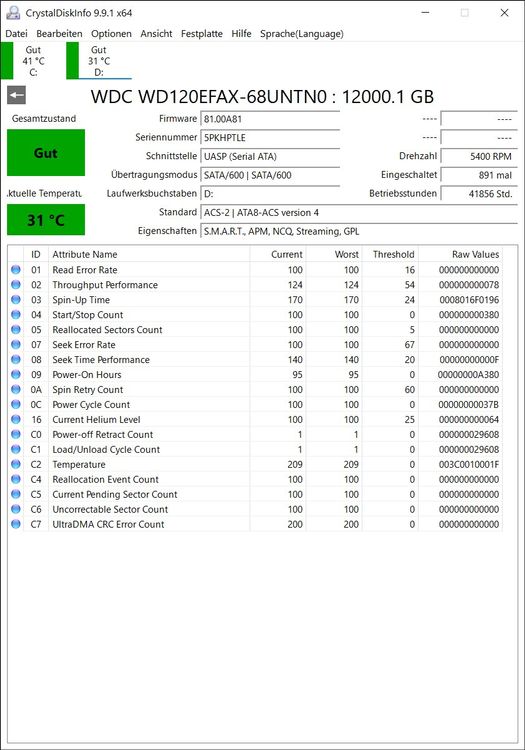This screenshot has width=525, height=750.
Task: Click the green 31 °C temperature button
Action: pos(46,220)
